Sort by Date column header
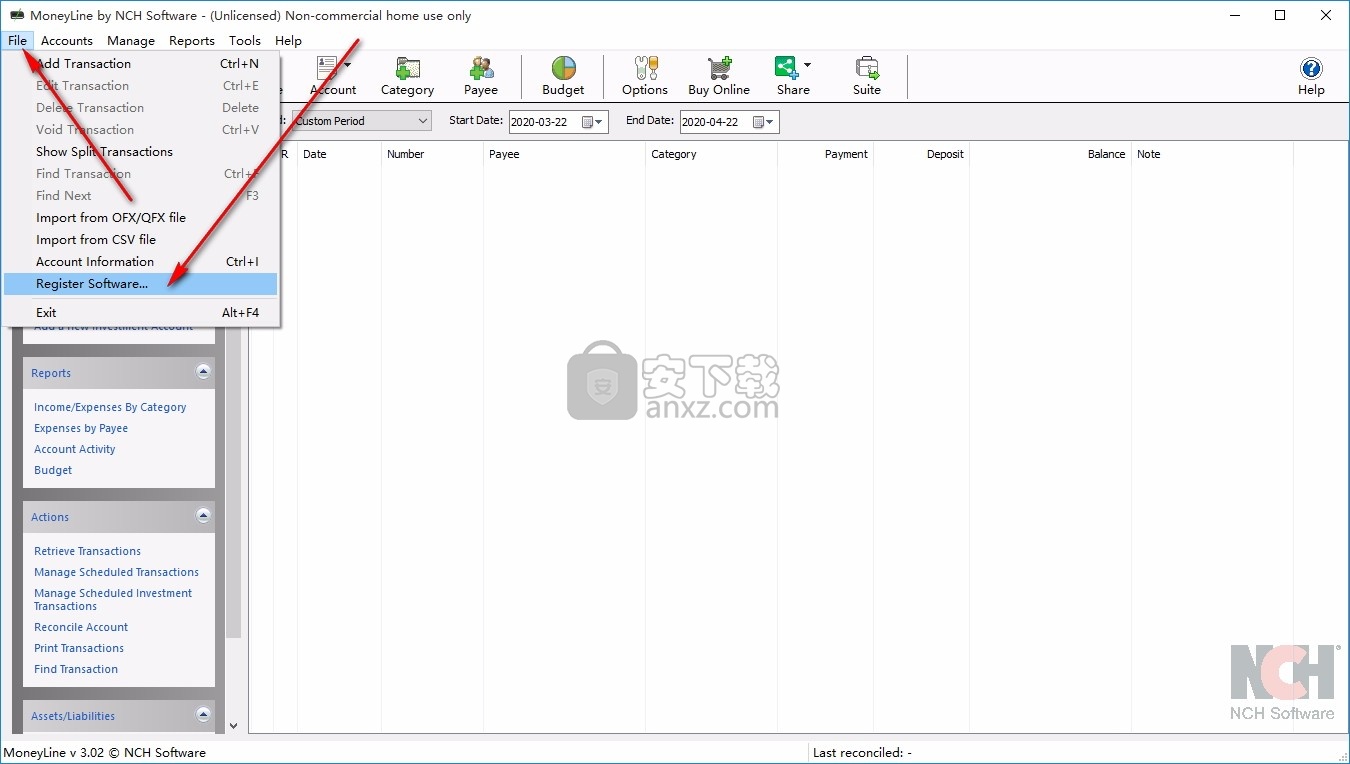The height and width of the screenshot is (764, 1350). [340, 154]
